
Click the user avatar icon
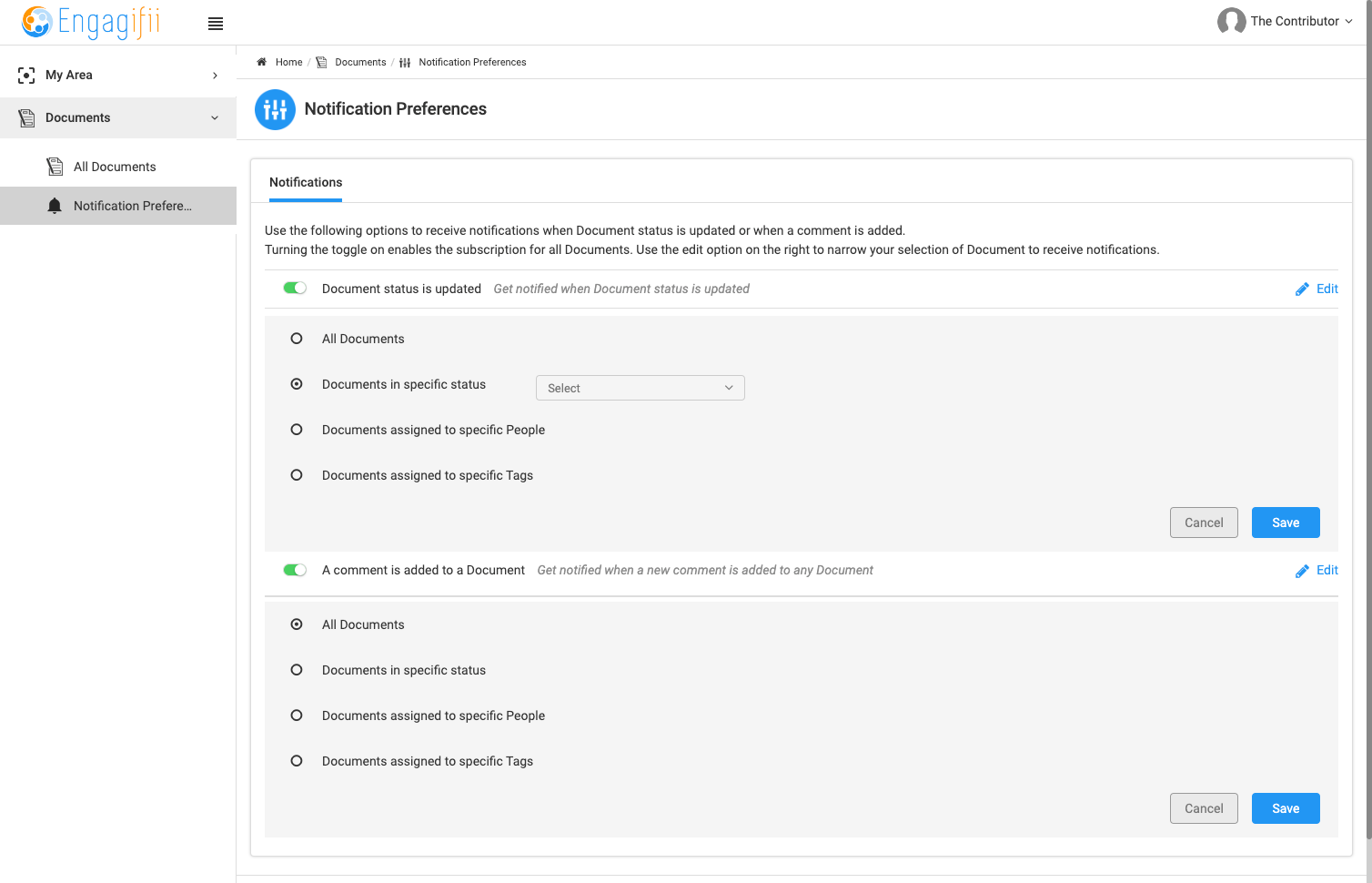pos(1231,21)
